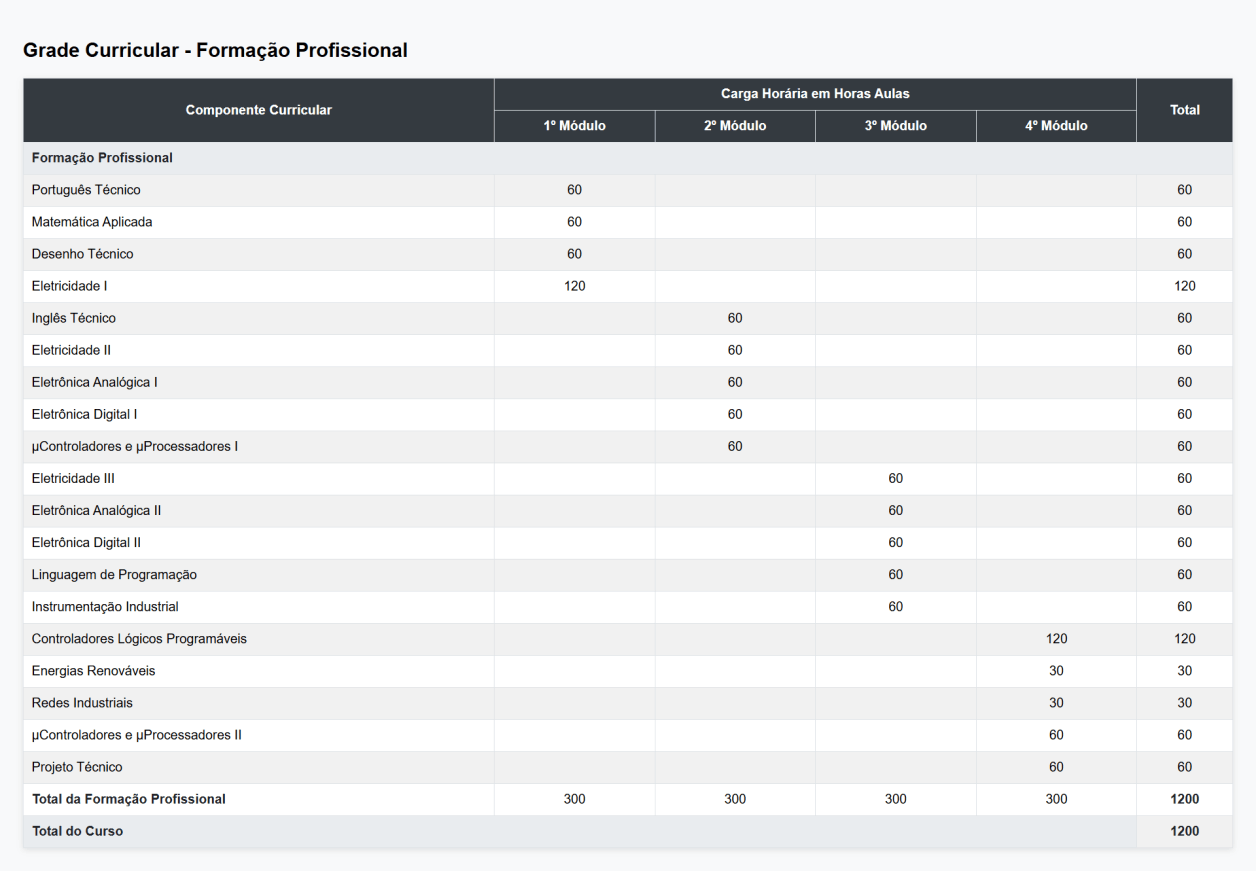This screenshot has height=871, width=1256.
Task: Select the '1º Módulo' column header
Action: [575, 126]
